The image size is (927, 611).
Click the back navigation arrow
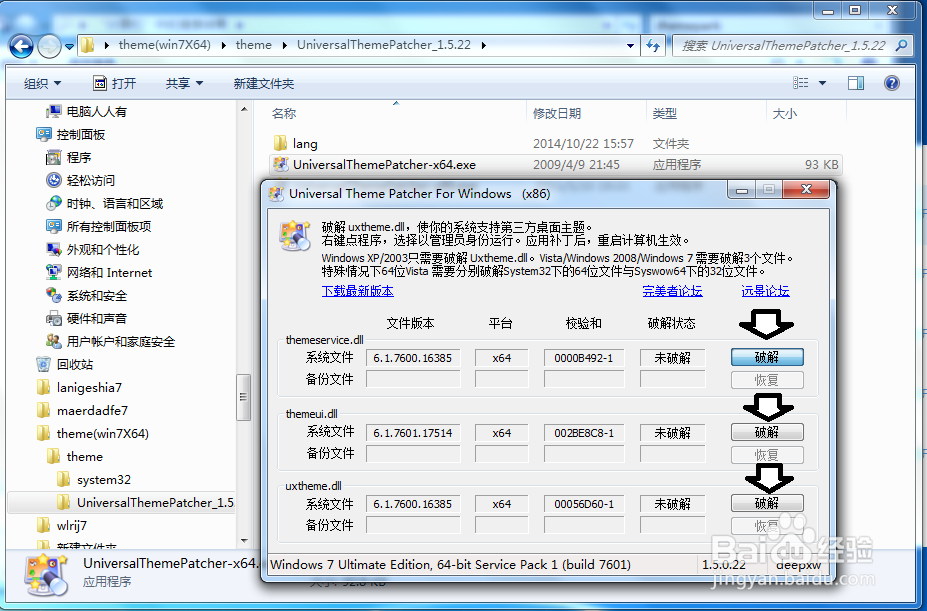(20, 46)
